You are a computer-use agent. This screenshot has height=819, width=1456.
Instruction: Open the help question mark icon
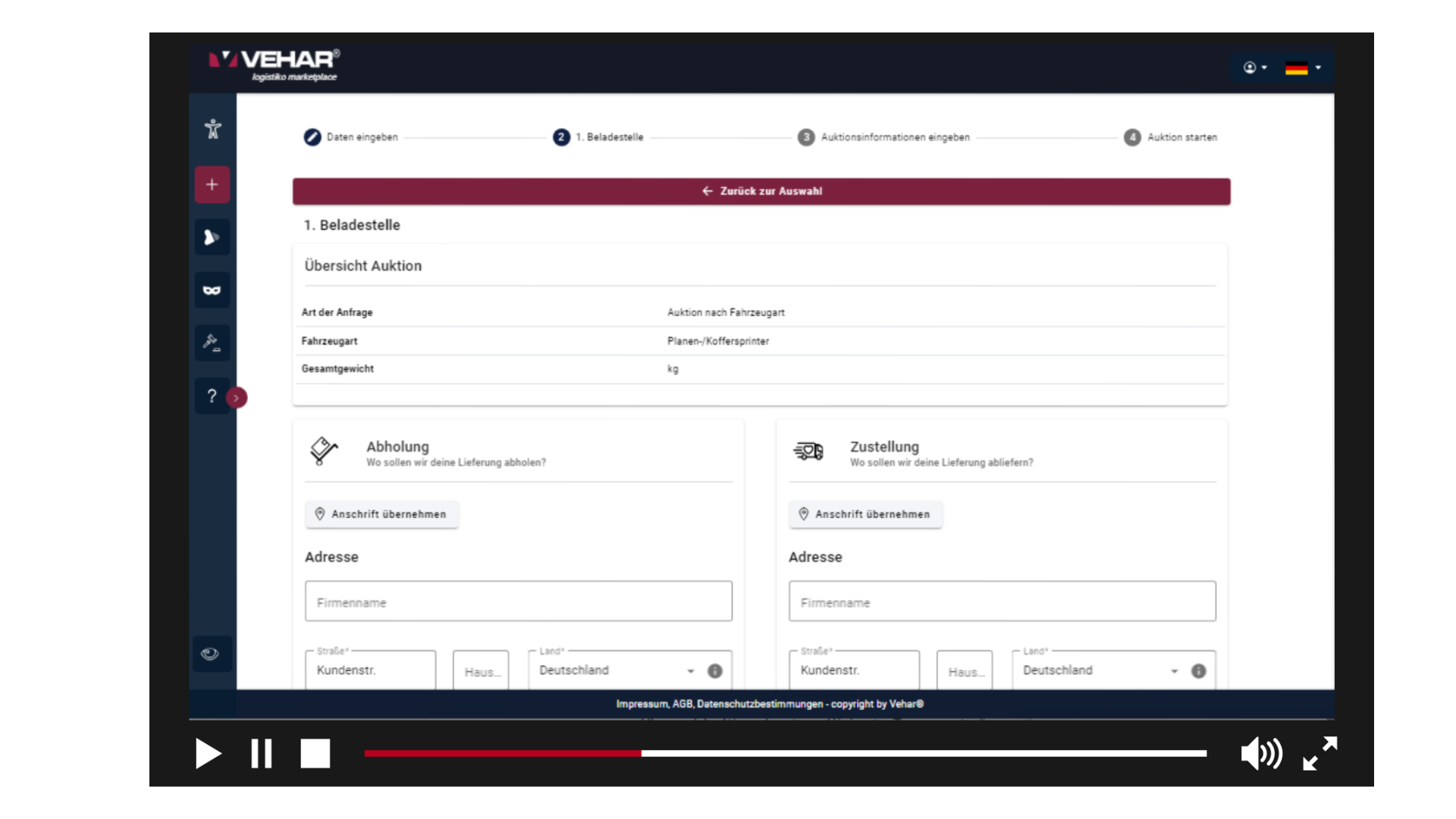pos(212,396)
